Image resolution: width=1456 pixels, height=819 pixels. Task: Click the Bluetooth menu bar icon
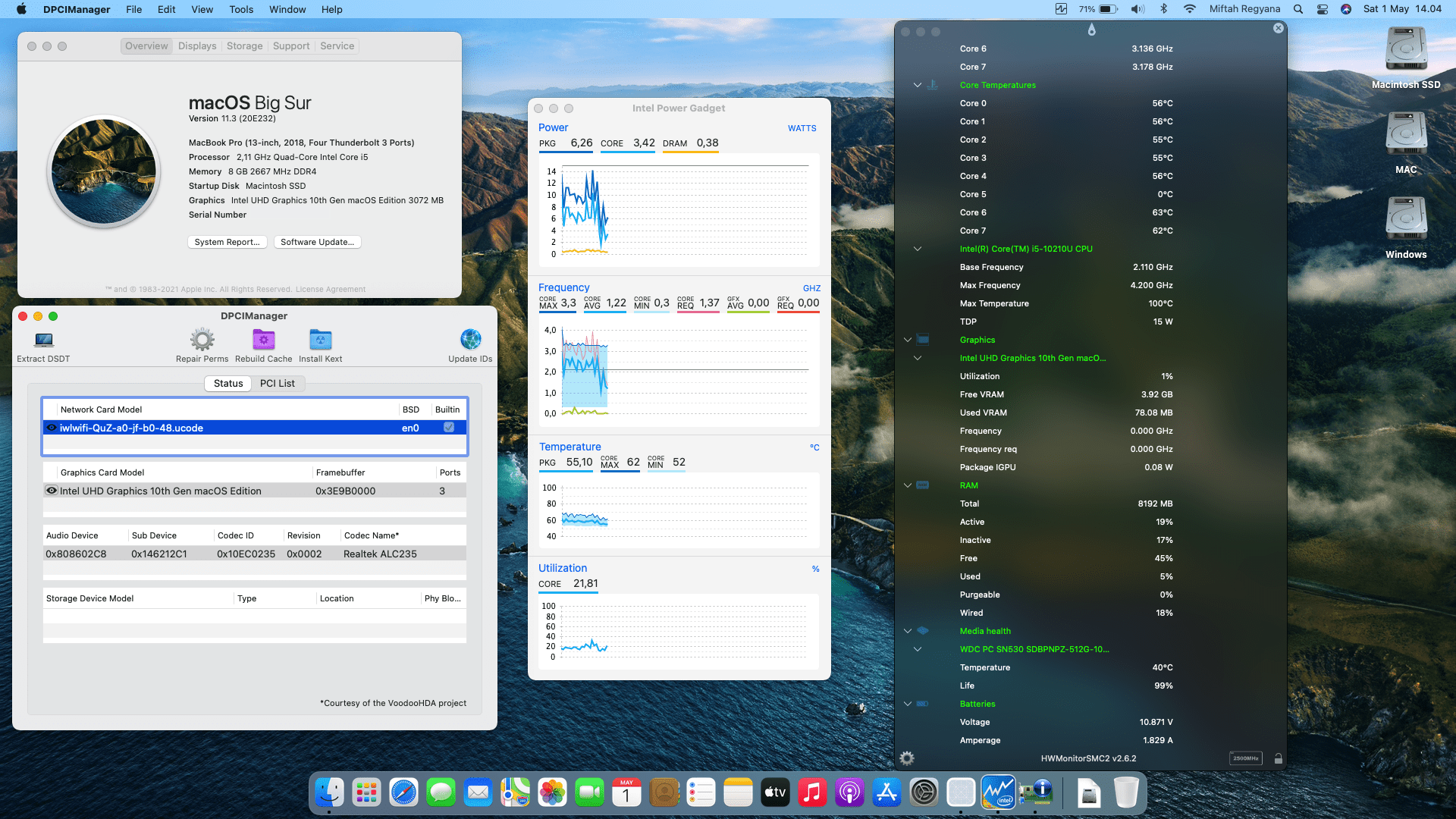pyautogui.click(x=1163, y=9)
